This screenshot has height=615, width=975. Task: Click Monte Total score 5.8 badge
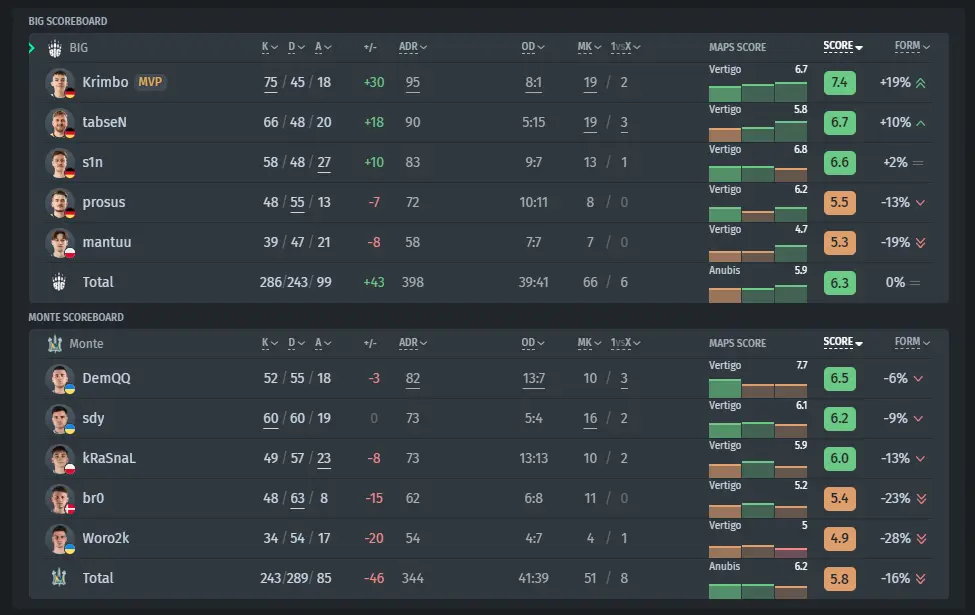click(839, 579)
